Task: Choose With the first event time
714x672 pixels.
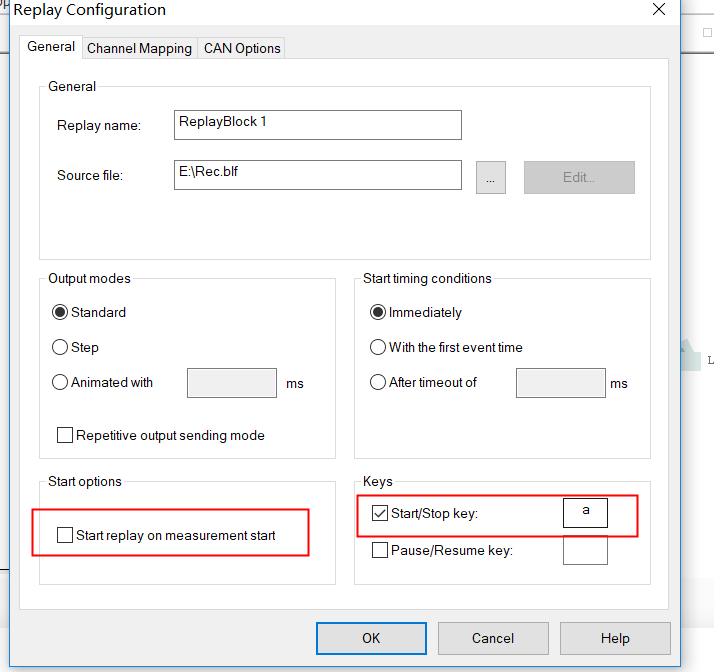Action: 378,347
